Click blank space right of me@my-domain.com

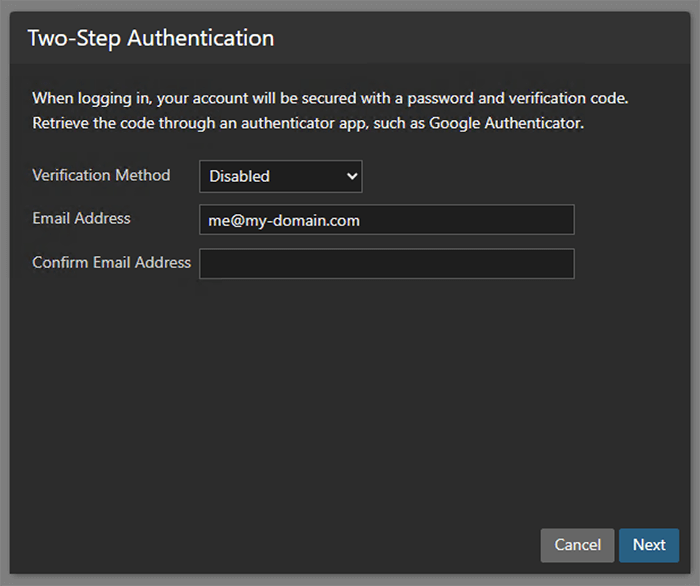[x=470, y=220]
